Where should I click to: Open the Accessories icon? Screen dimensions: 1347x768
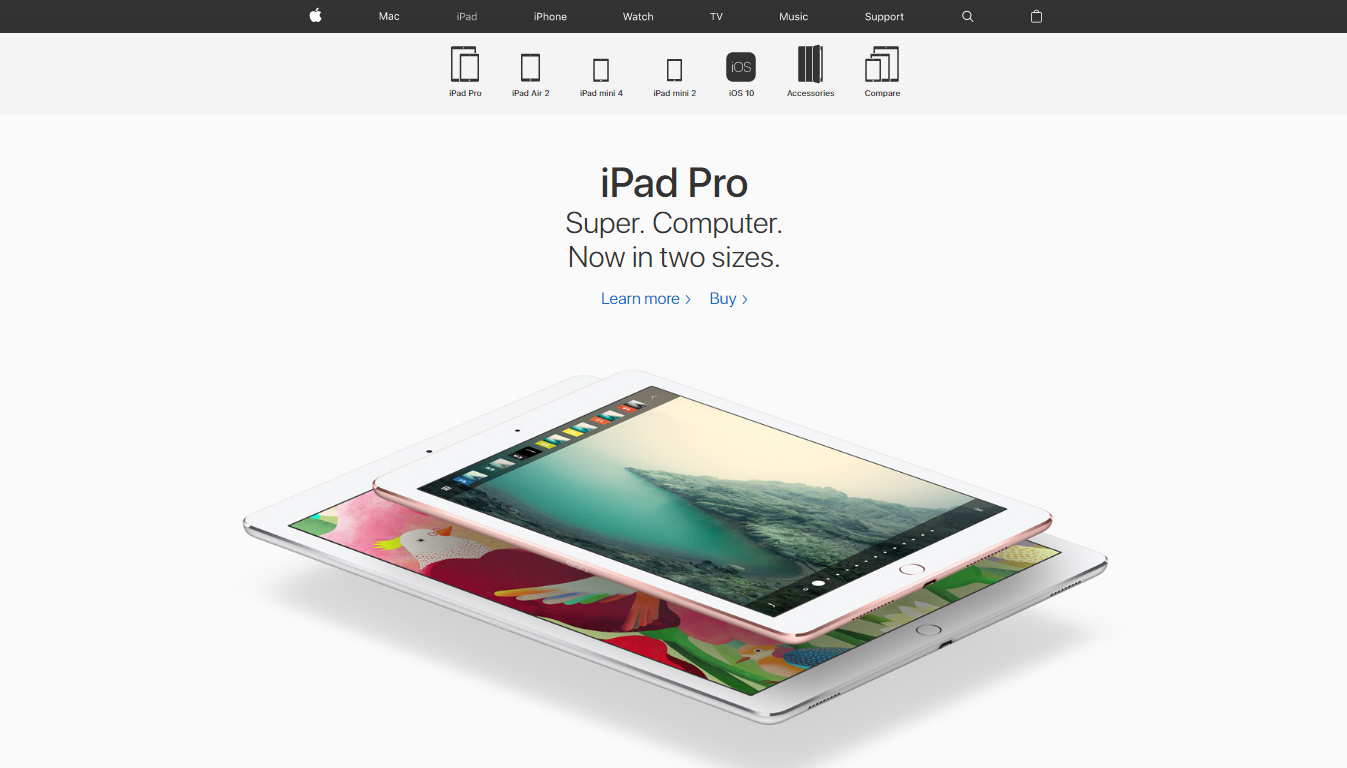810,71
